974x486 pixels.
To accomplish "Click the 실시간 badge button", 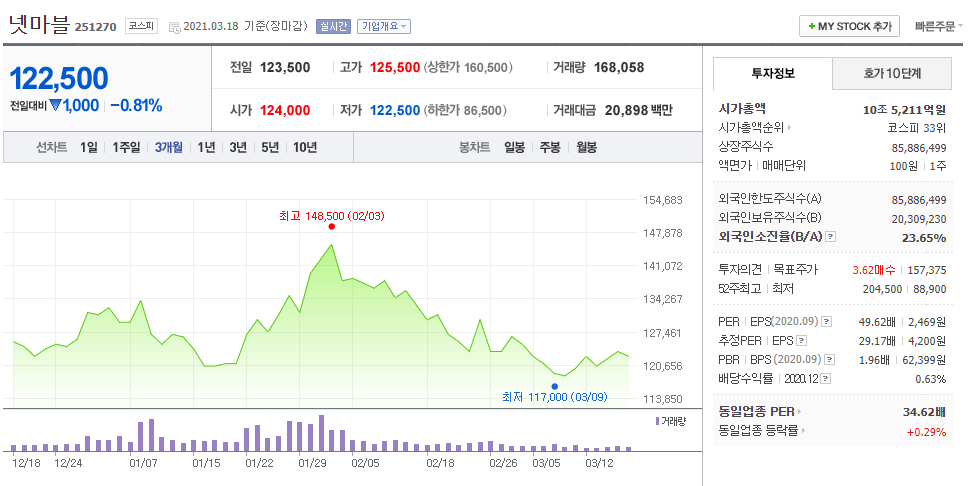I will click(334, 27).
